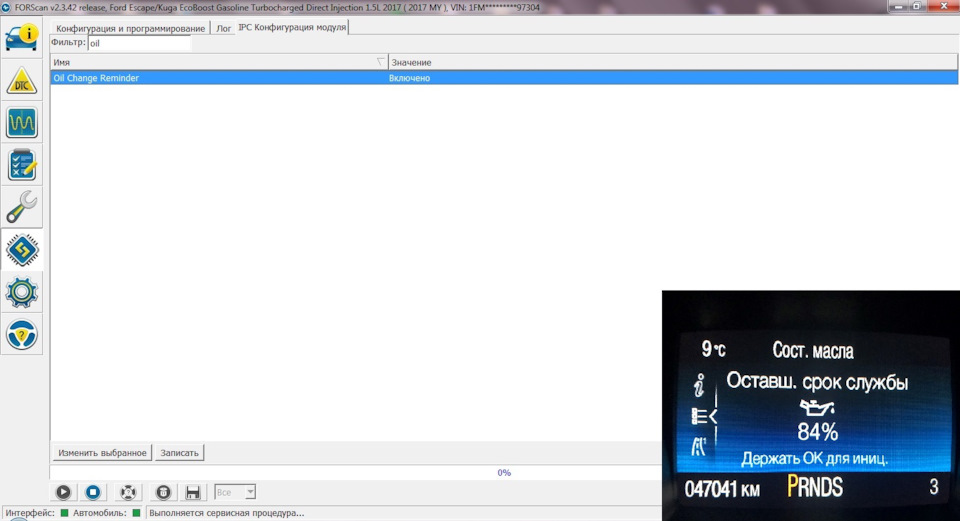Screen dimensions: 960x521
Task: Maximize the FORScan window
Action: click(917, 6)
